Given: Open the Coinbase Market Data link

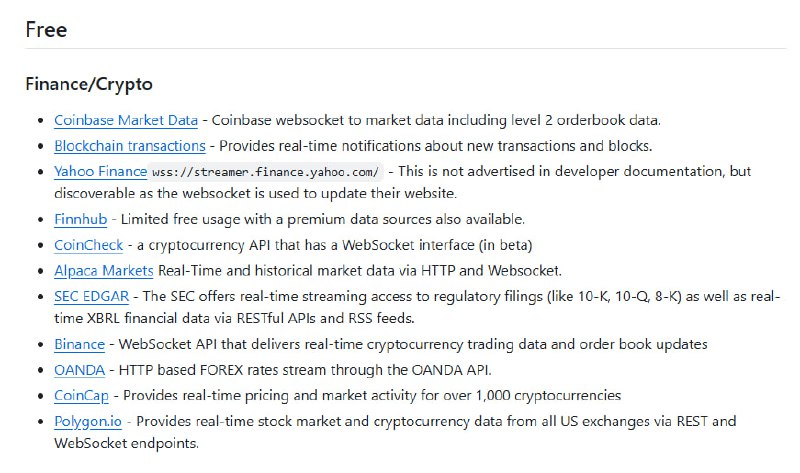Looking at the screenshot, I should tap(126, 120).
